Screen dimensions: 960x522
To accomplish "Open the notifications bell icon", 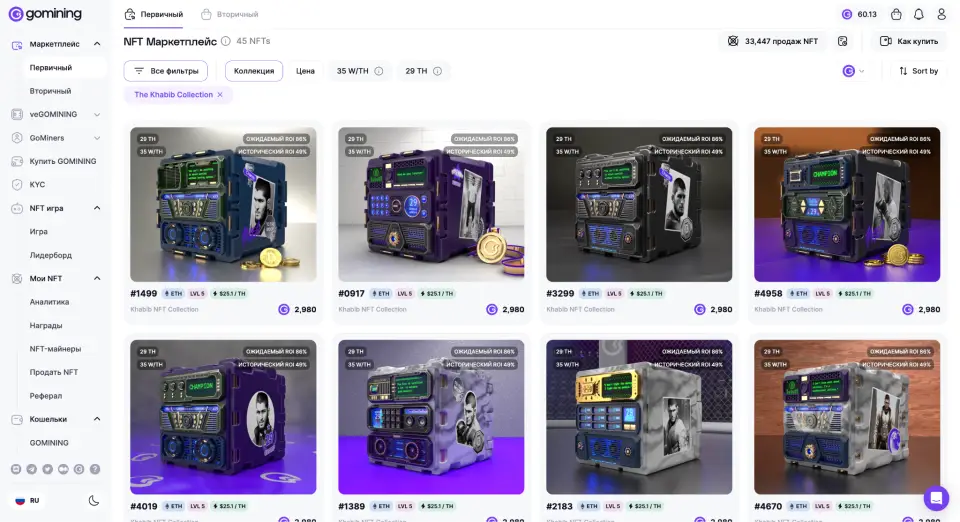I will (x=919, y=14).
